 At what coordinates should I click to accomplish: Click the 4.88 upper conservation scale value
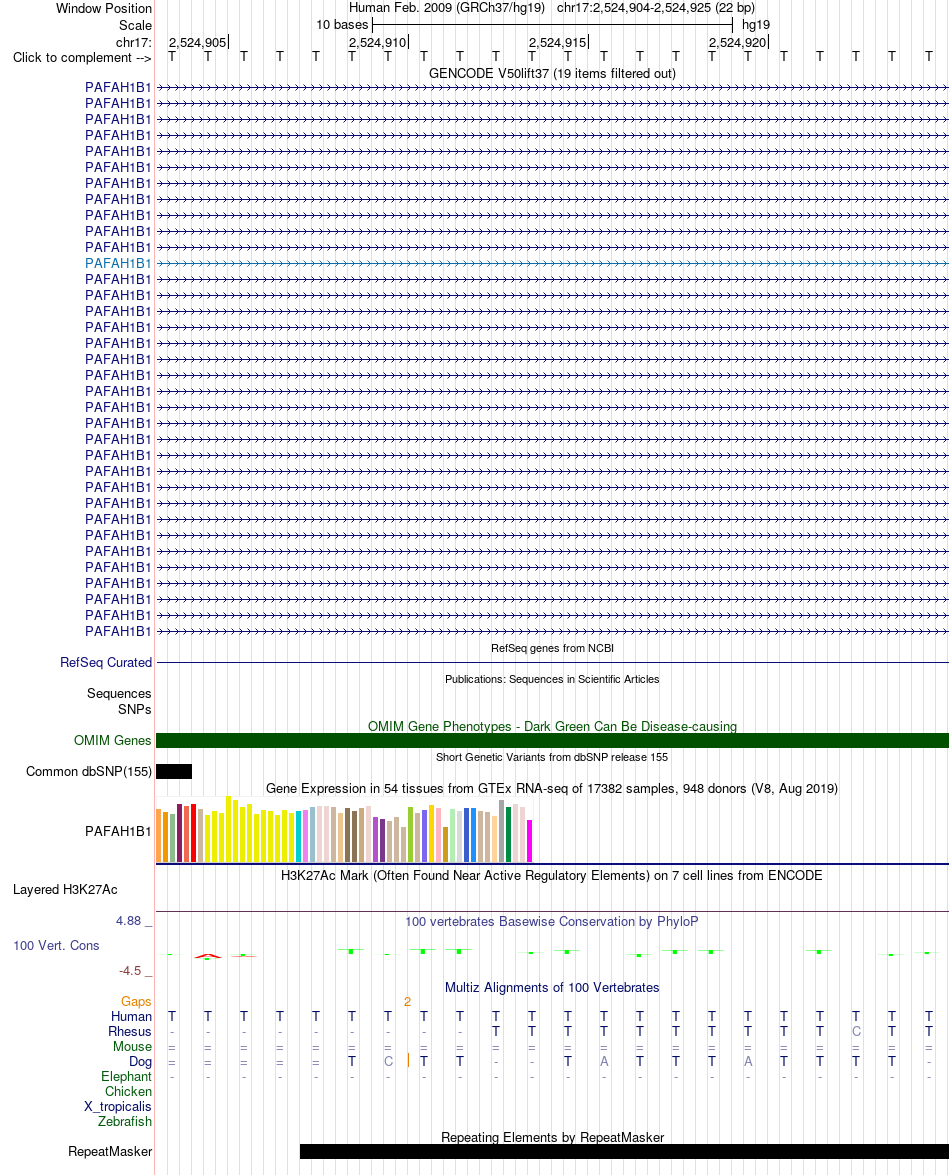pyautogui.click(x=128, y=920)
